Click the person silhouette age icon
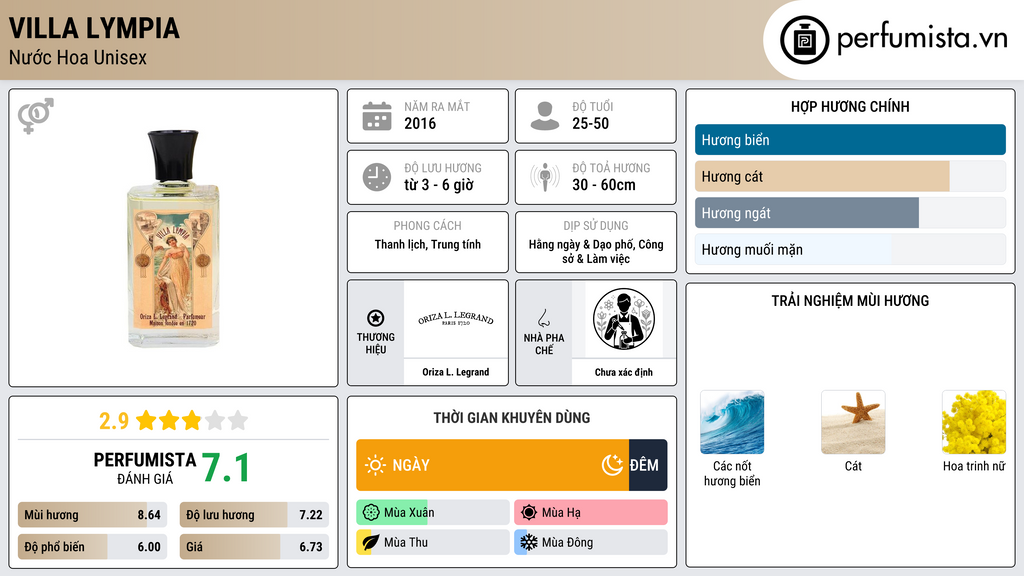Image resolution: width=1024 pixels, height=576 pixels. (x=545, y=116)
